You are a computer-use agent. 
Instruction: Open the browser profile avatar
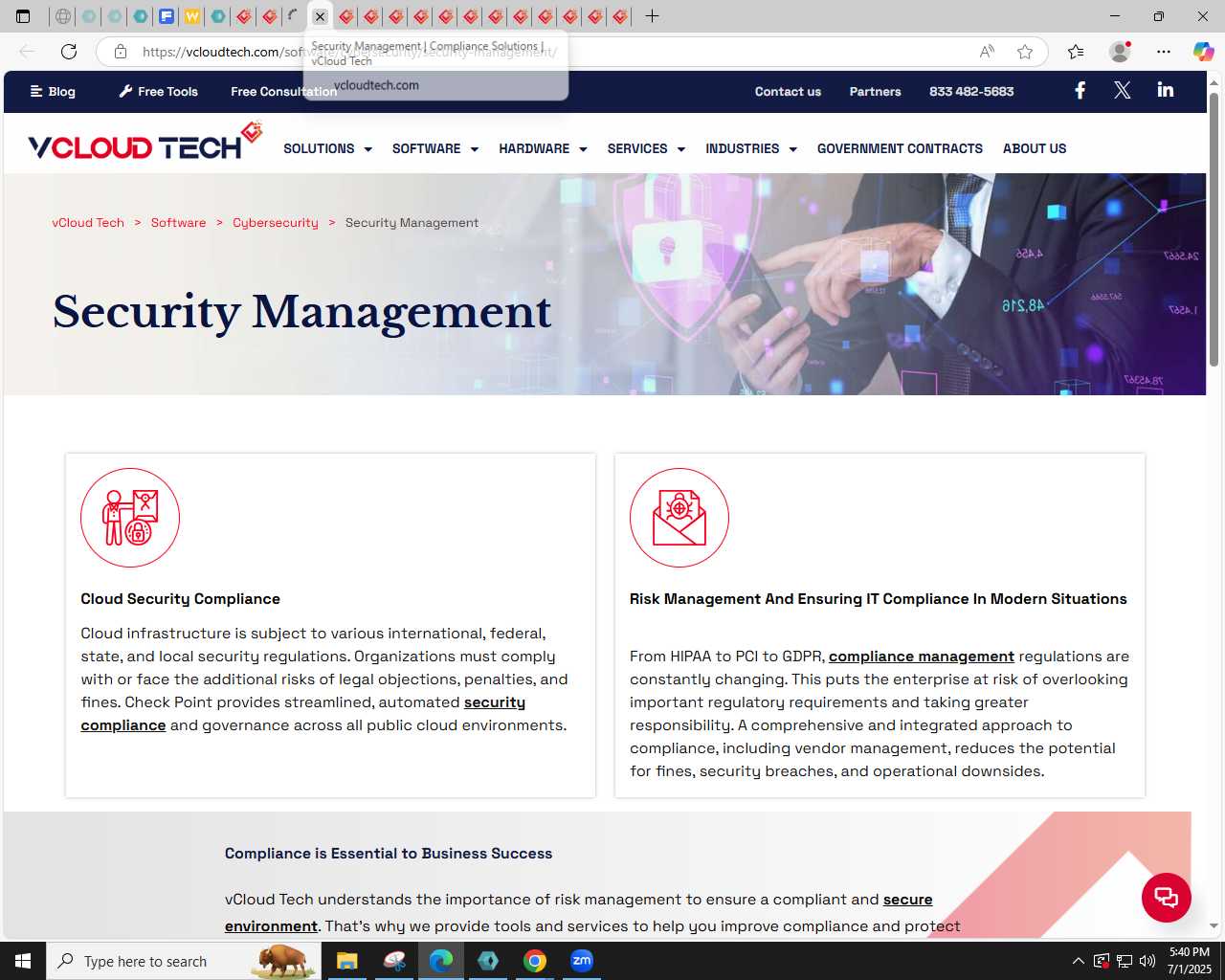1119,52
